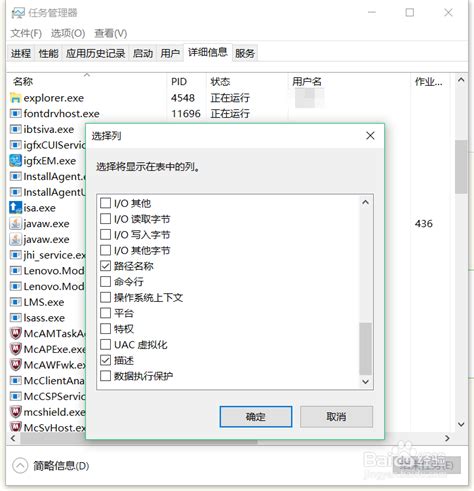
Task: Click the column list scroll up arrow
Action: (365, 203)
